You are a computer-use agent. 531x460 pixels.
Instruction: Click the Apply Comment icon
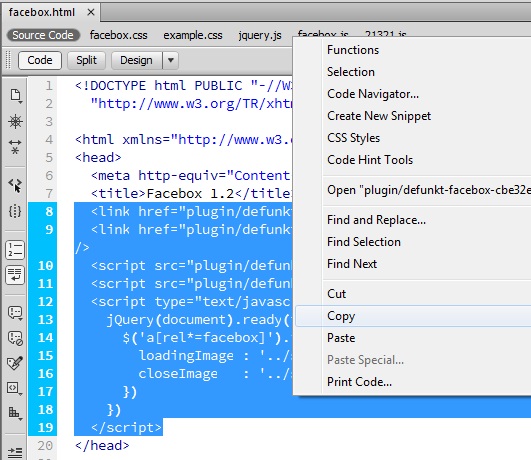tap(15, 313)
